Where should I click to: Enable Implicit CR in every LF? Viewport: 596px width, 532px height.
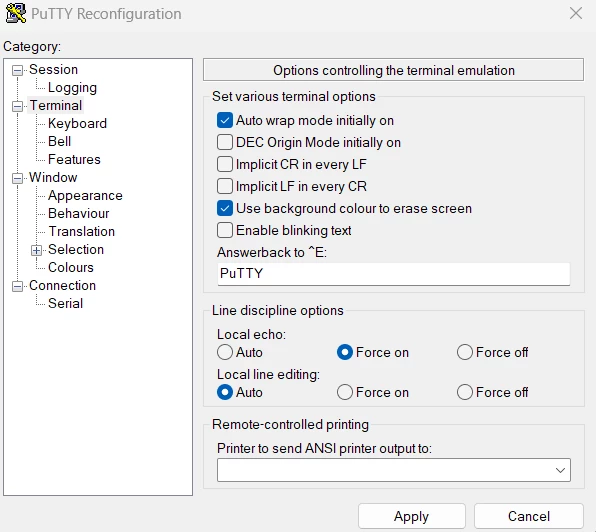[225, 165]
